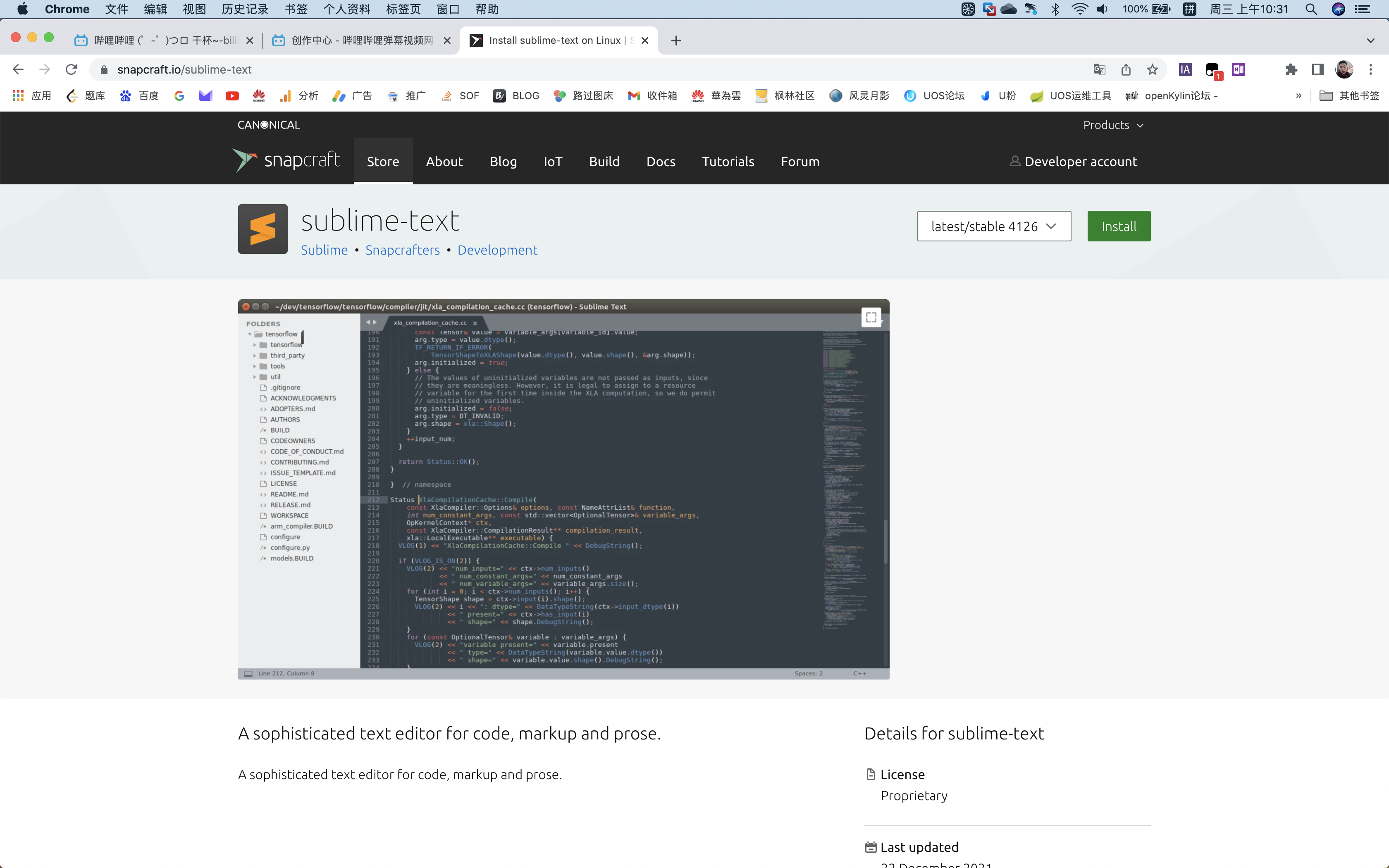Open the Extensions puzzle icon
Image resolution: width=1389 pixels, height=868 pixels.
[1291, 69]
